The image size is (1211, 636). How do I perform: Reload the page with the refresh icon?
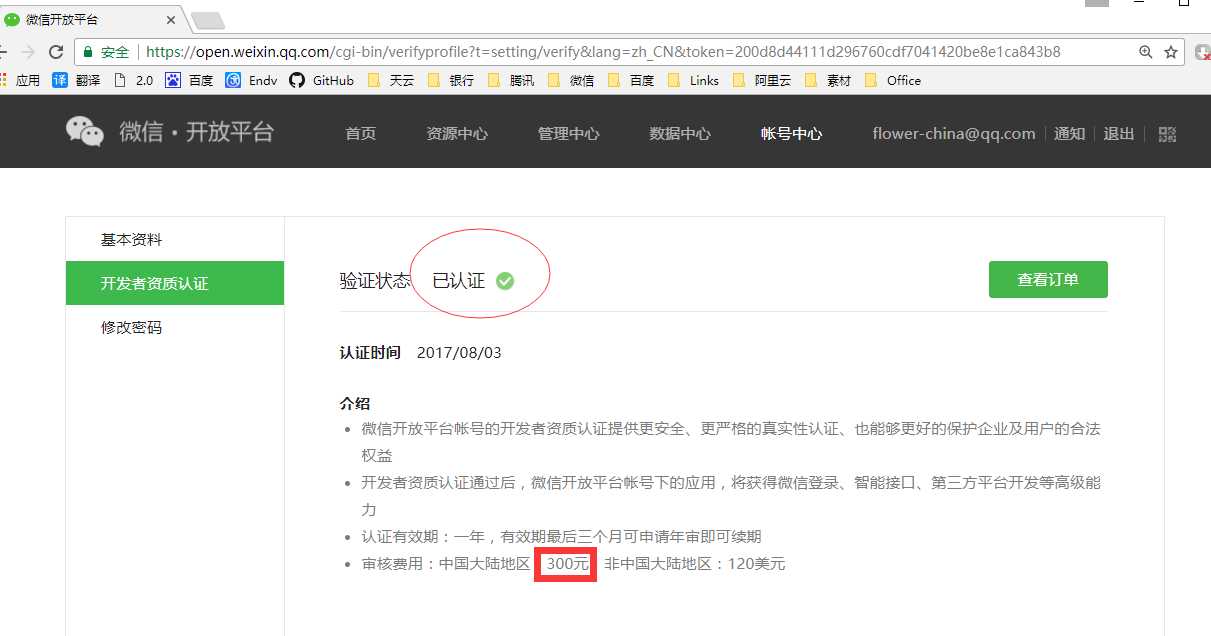(56, 52)
